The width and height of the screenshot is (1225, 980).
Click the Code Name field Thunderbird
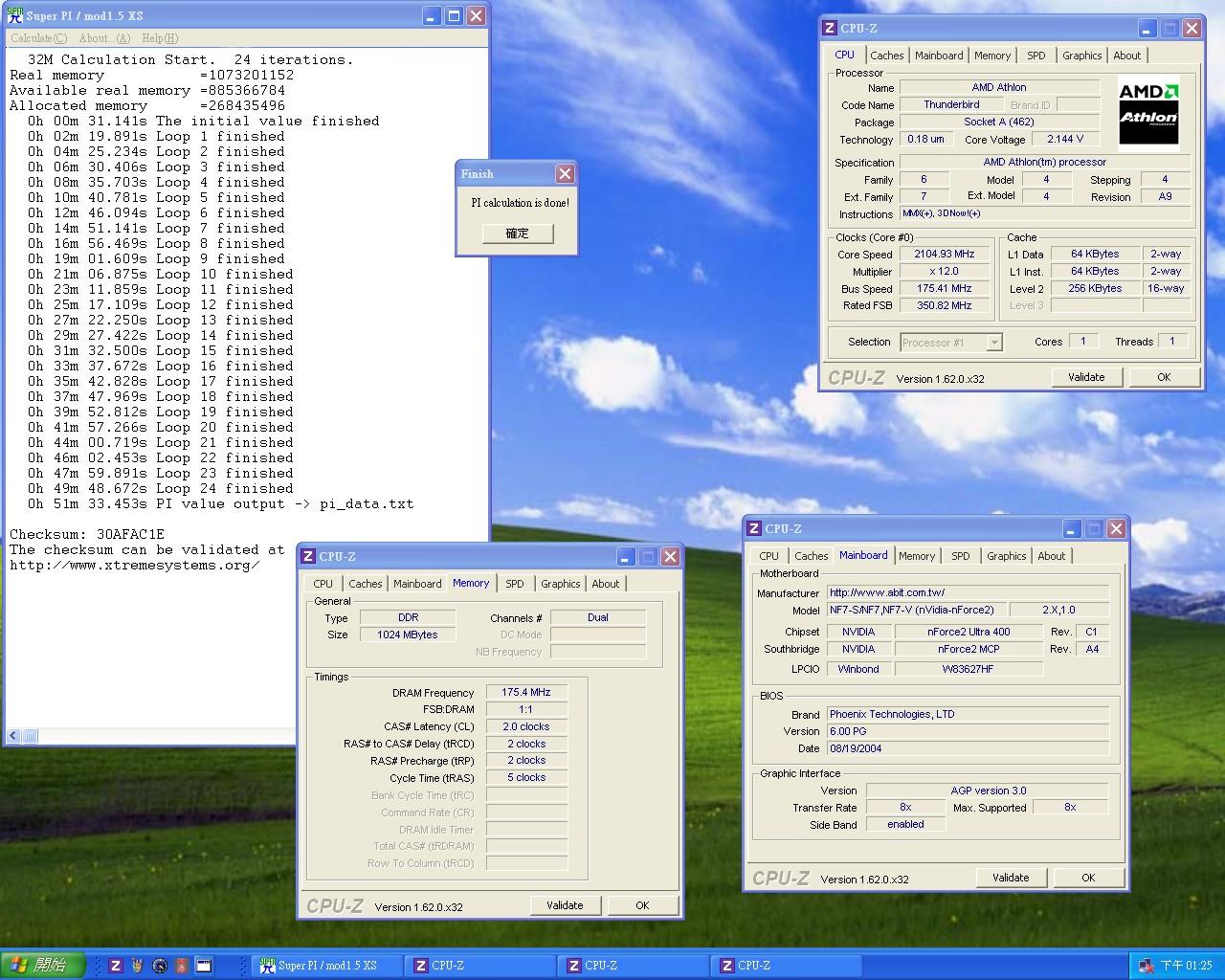pos(951,105)
